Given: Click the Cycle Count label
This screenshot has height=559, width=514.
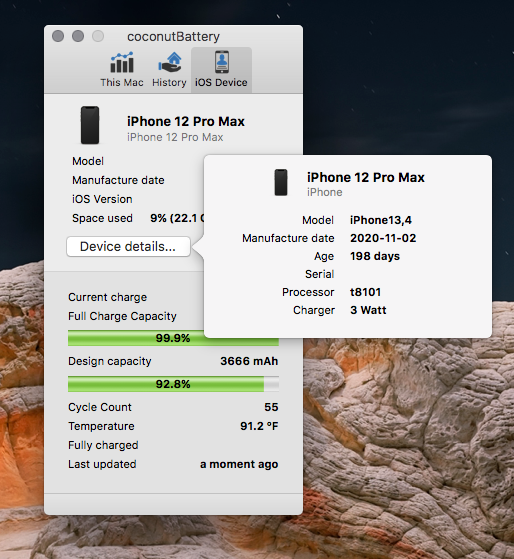Looking at the screenshot, I should point(100,407).
